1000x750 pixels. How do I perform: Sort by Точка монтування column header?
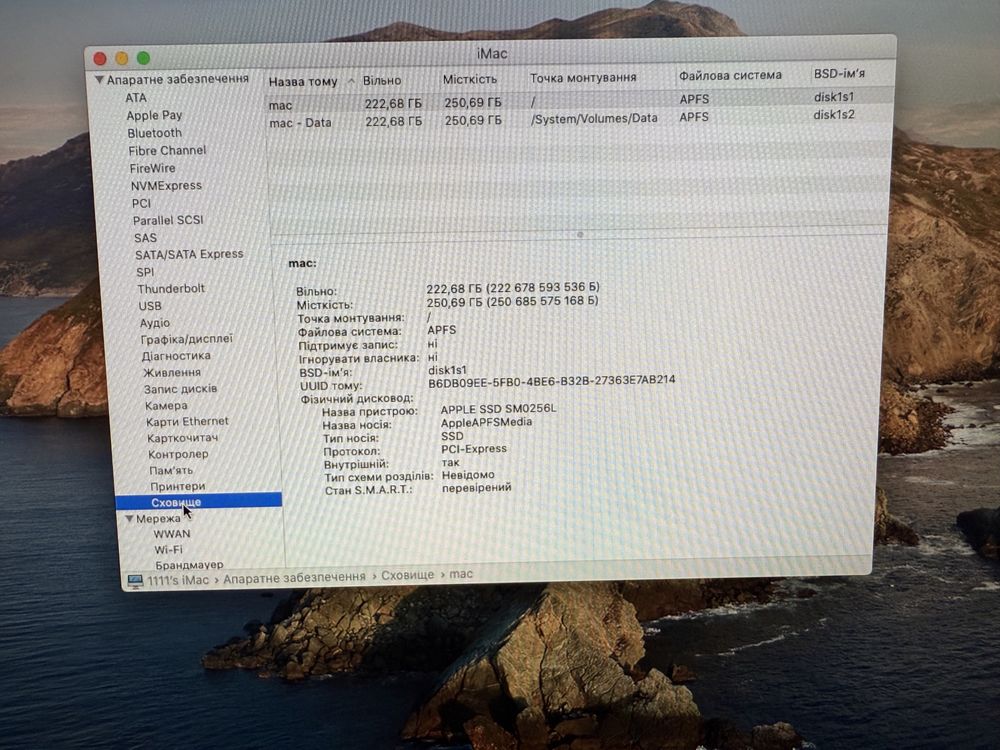point(583,77)
